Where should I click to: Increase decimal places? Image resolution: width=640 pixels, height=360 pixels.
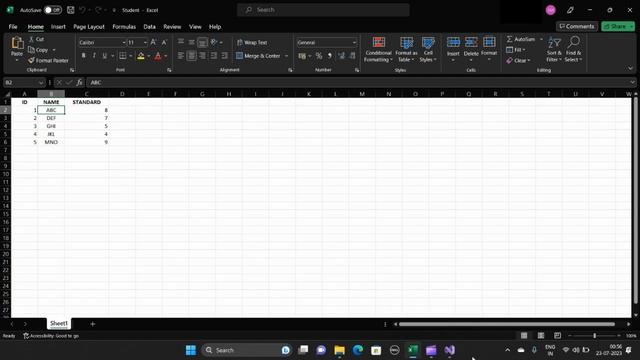click(341, 56)
